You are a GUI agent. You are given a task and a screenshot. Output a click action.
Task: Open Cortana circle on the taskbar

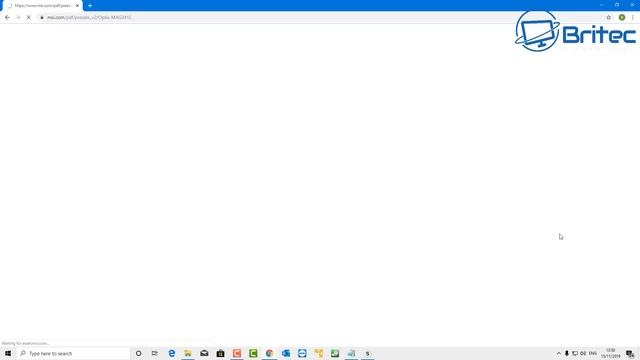tap(138, 353)
